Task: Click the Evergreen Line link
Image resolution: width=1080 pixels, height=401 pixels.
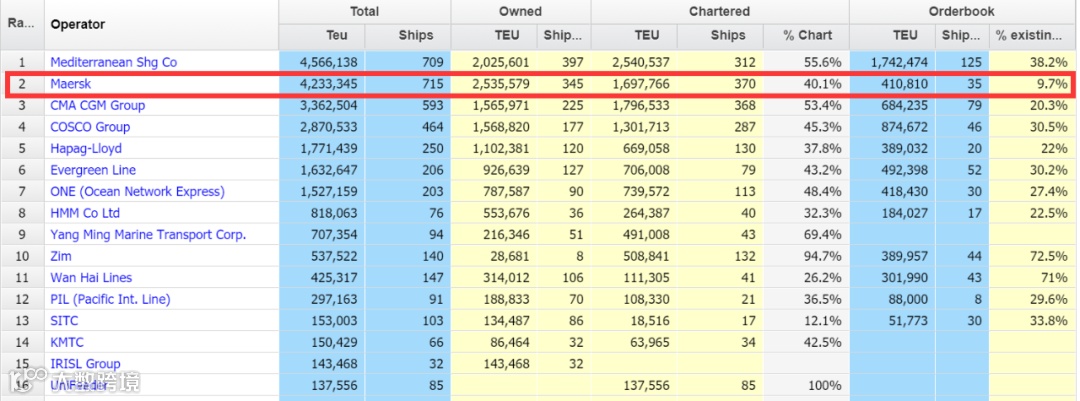Action: click(x=93, y=170)
